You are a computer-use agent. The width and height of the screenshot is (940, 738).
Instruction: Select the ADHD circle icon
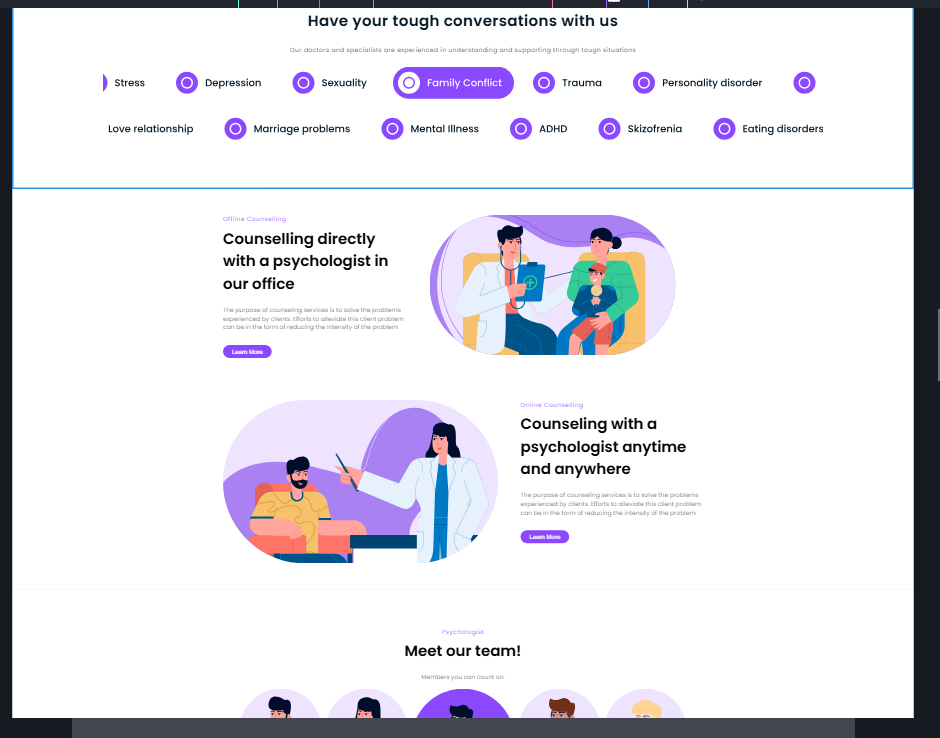point(521,129)
